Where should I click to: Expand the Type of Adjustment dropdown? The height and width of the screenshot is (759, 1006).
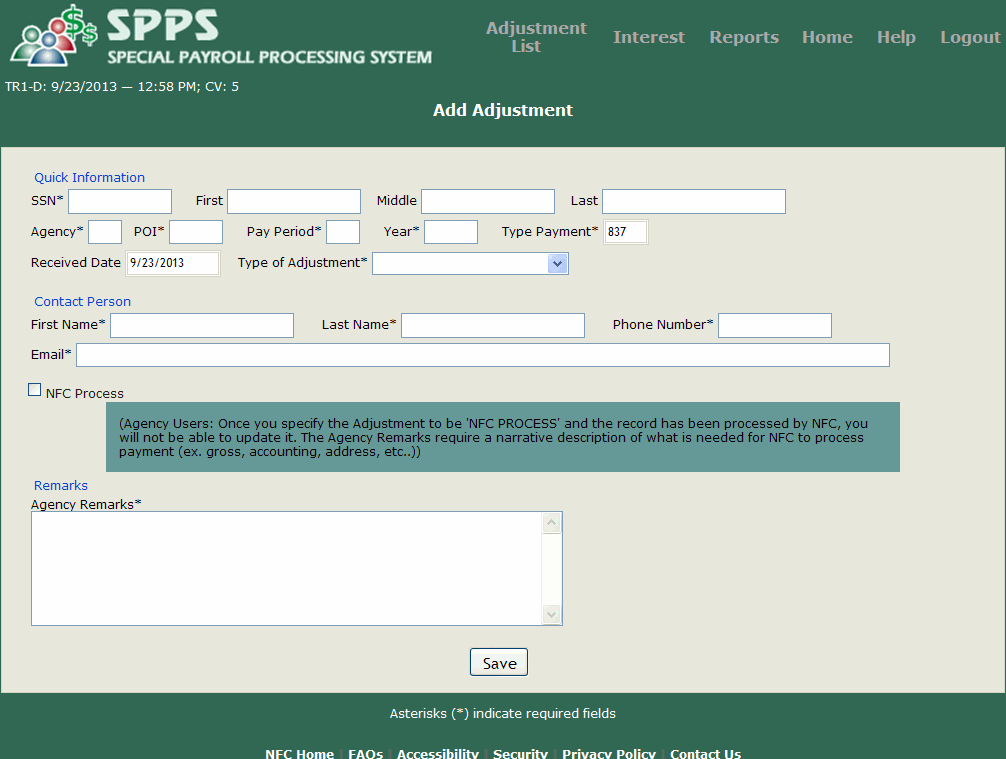[470, 264]
